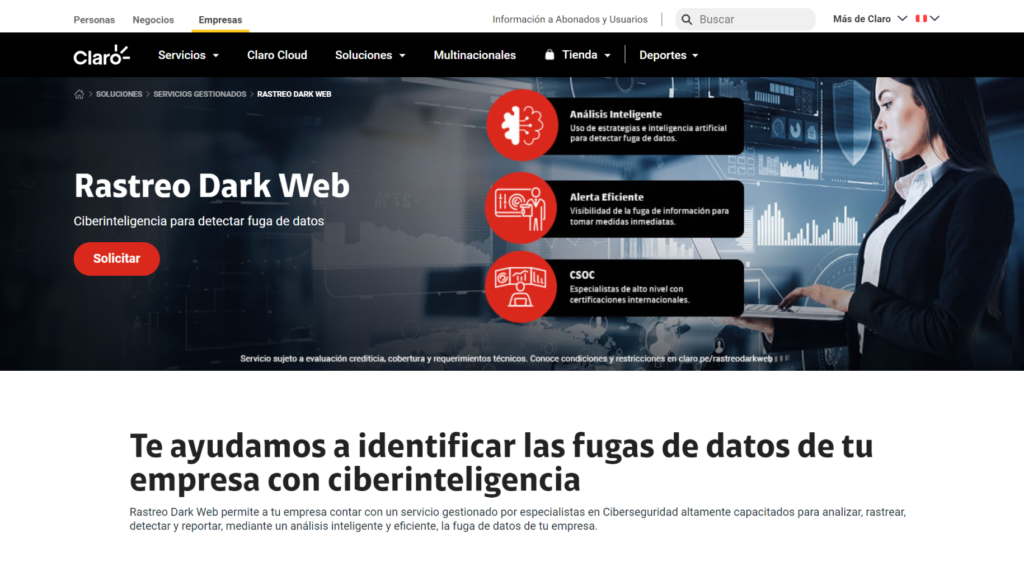Expand the Soluciones dropdown menu
Screen dimensions: 1024x585
tap(370, 55)
